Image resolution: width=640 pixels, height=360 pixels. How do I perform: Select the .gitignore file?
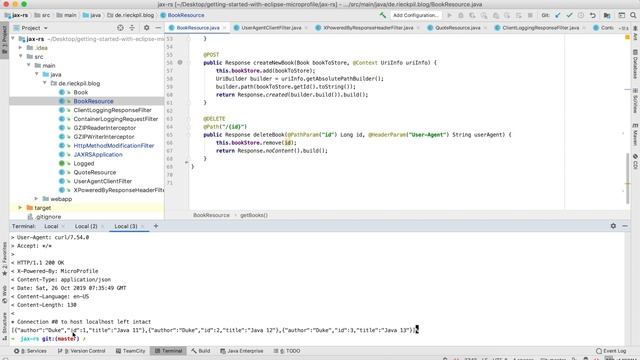tap(48, 217)
